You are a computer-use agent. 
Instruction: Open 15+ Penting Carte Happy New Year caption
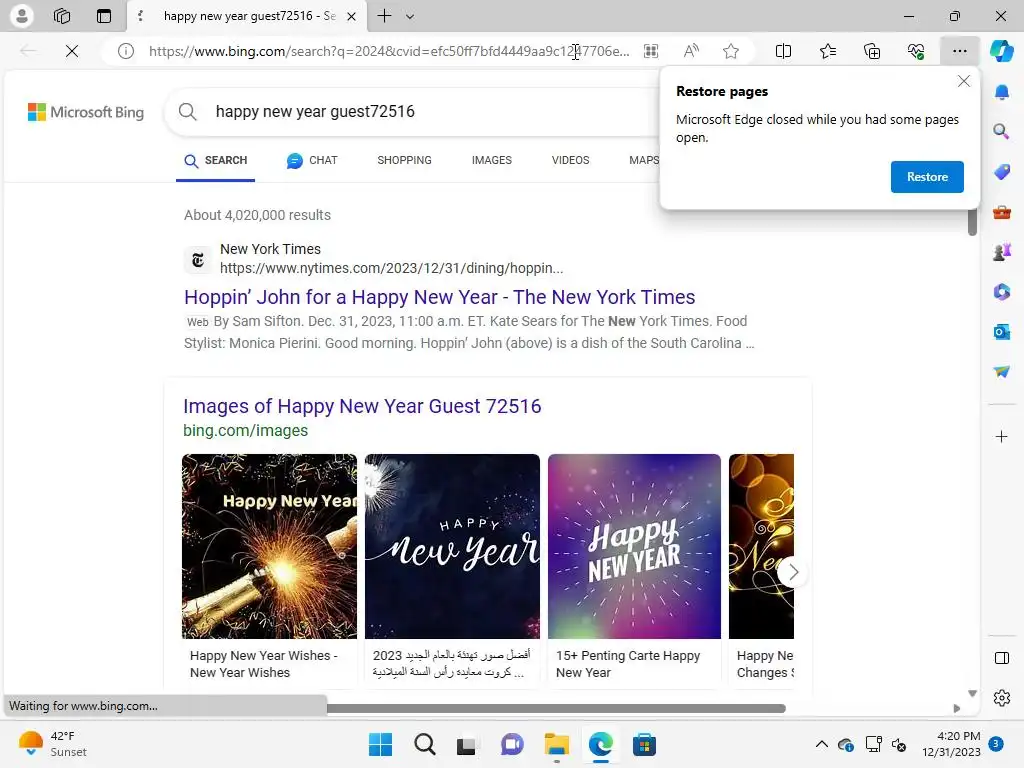coord(628,664)
